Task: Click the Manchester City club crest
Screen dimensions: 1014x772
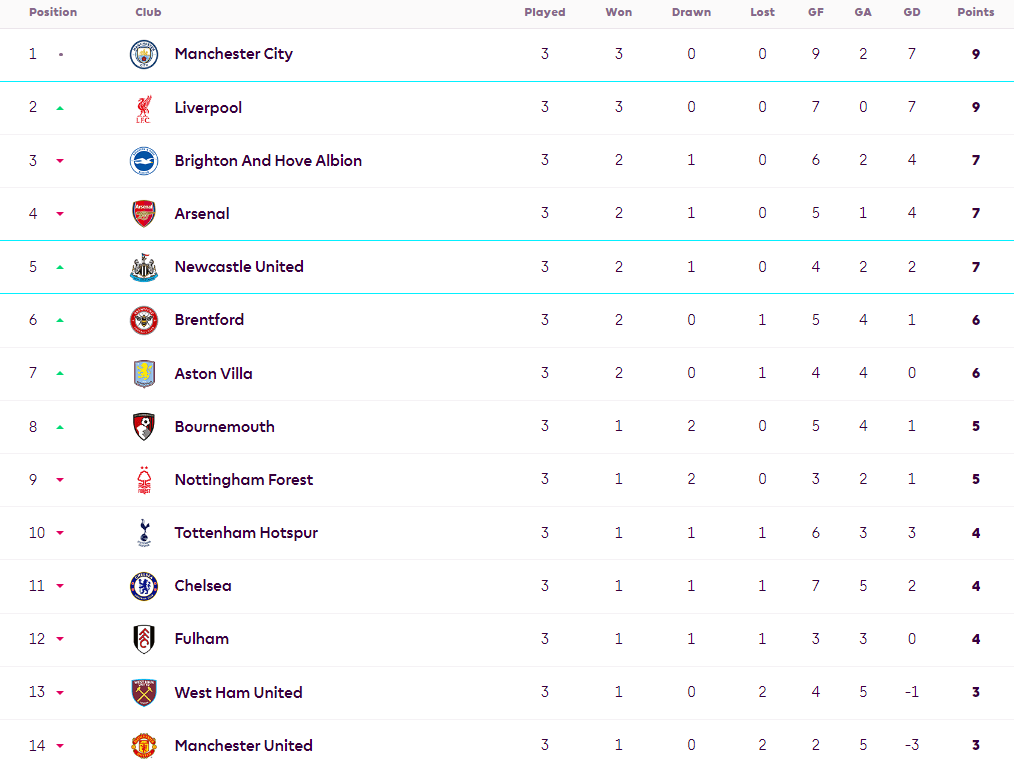Action: coord(144,54)
